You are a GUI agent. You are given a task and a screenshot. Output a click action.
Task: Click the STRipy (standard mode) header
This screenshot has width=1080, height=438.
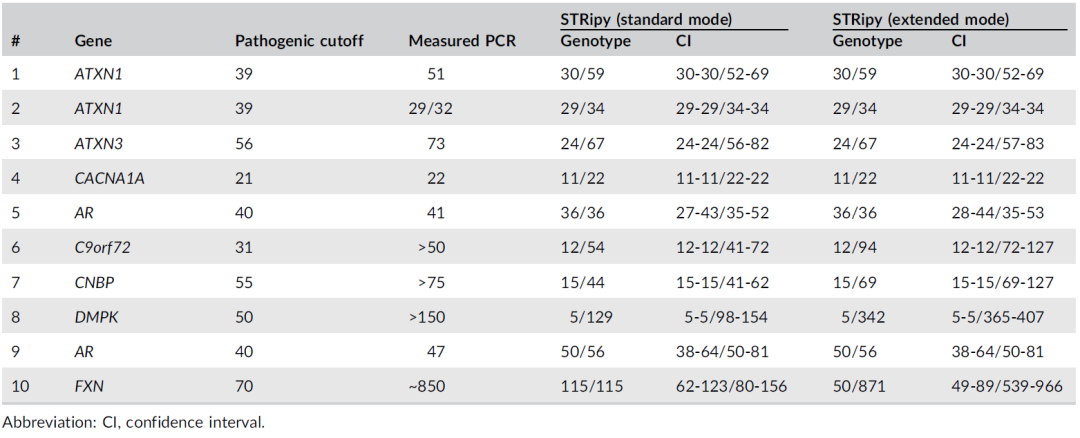(x=646, y=19)
